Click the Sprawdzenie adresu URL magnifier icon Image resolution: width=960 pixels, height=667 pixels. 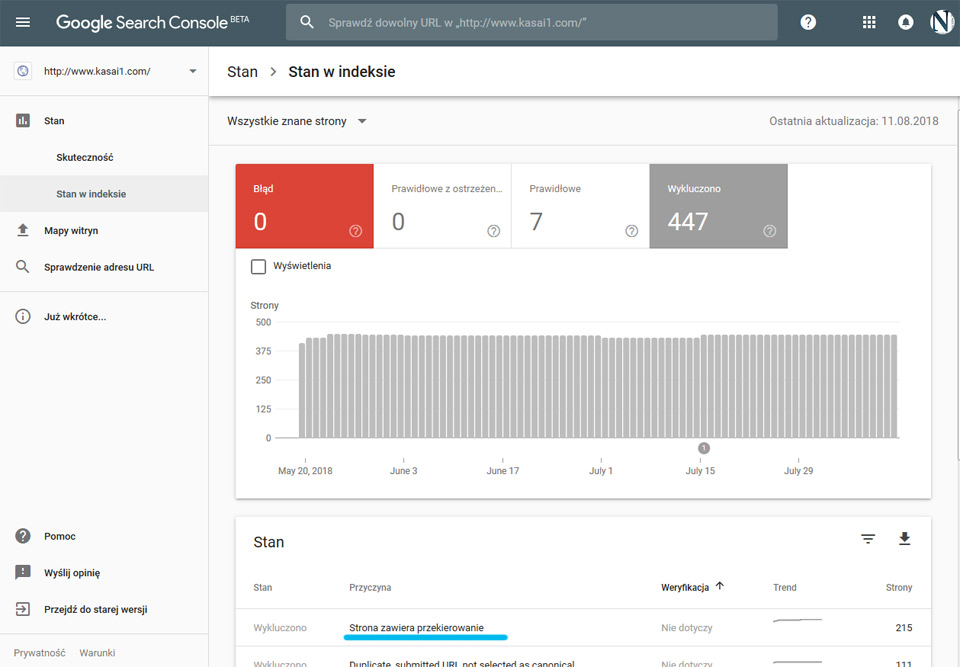pos(23,267)
